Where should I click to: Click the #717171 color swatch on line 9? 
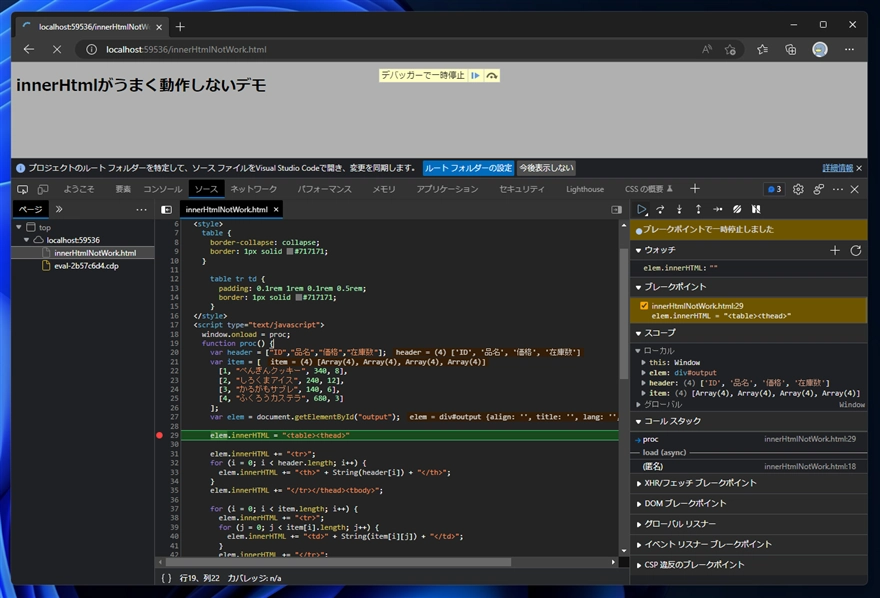tap(290, 251)
